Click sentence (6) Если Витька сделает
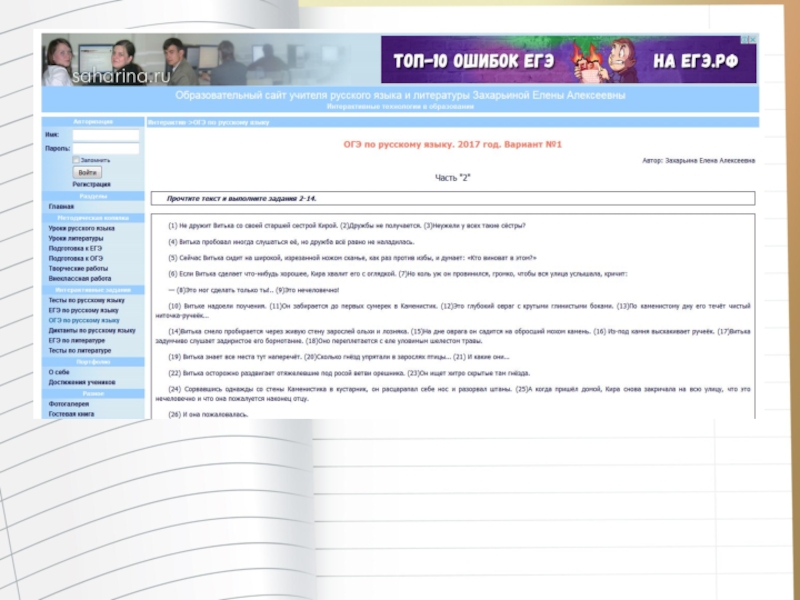The width and height of the screenshot is (800, 600). (x=282, y=274)
